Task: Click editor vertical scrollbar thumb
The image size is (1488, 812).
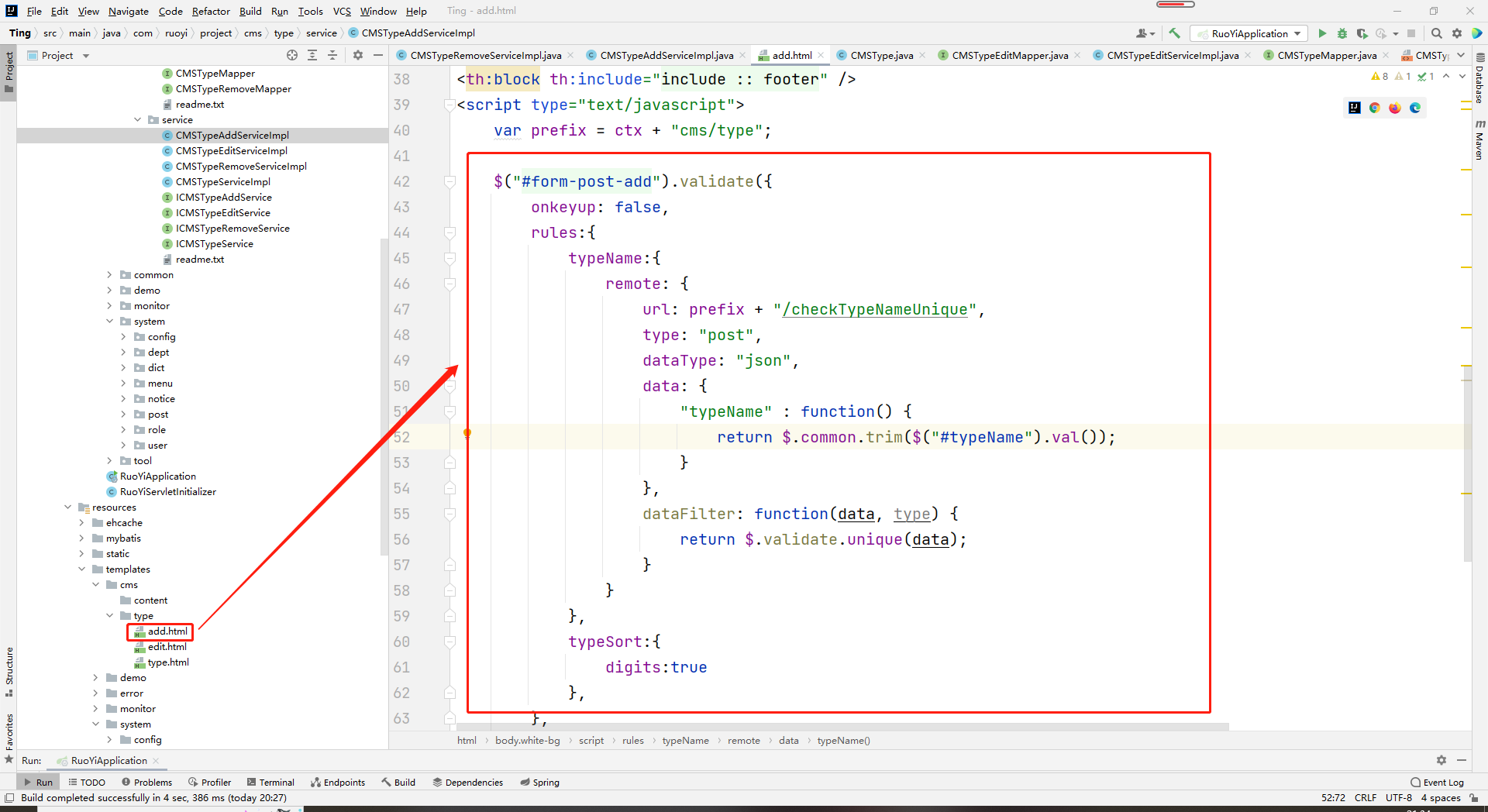Action: [1467, 465]
